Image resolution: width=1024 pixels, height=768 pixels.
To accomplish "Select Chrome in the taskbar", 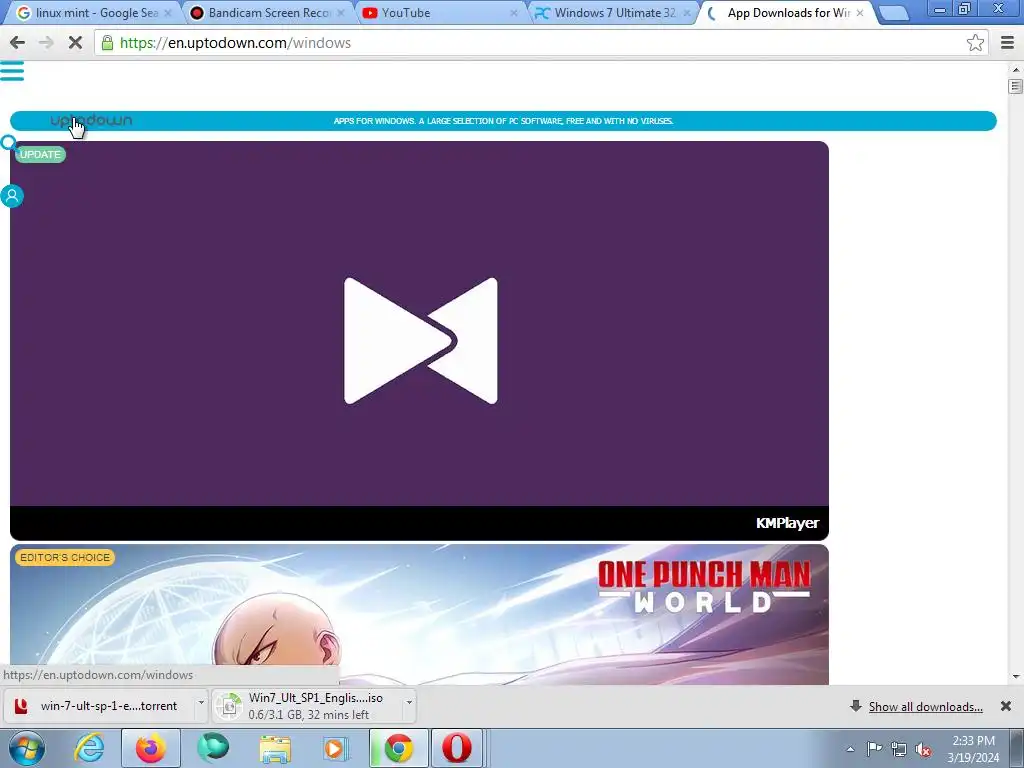I will pyautogui.click(x=398, y=748).
